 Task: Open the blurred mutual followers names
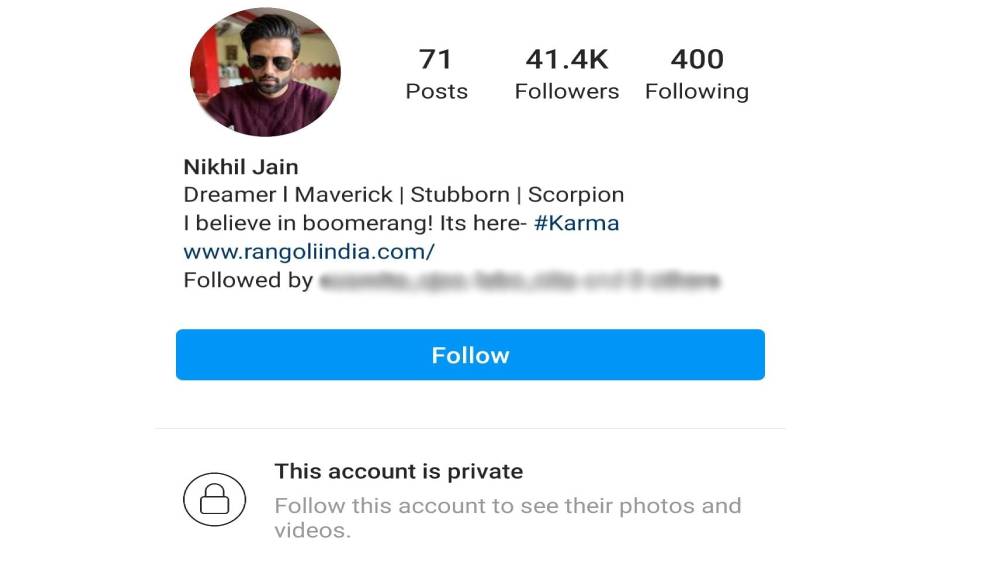(519, 281)
